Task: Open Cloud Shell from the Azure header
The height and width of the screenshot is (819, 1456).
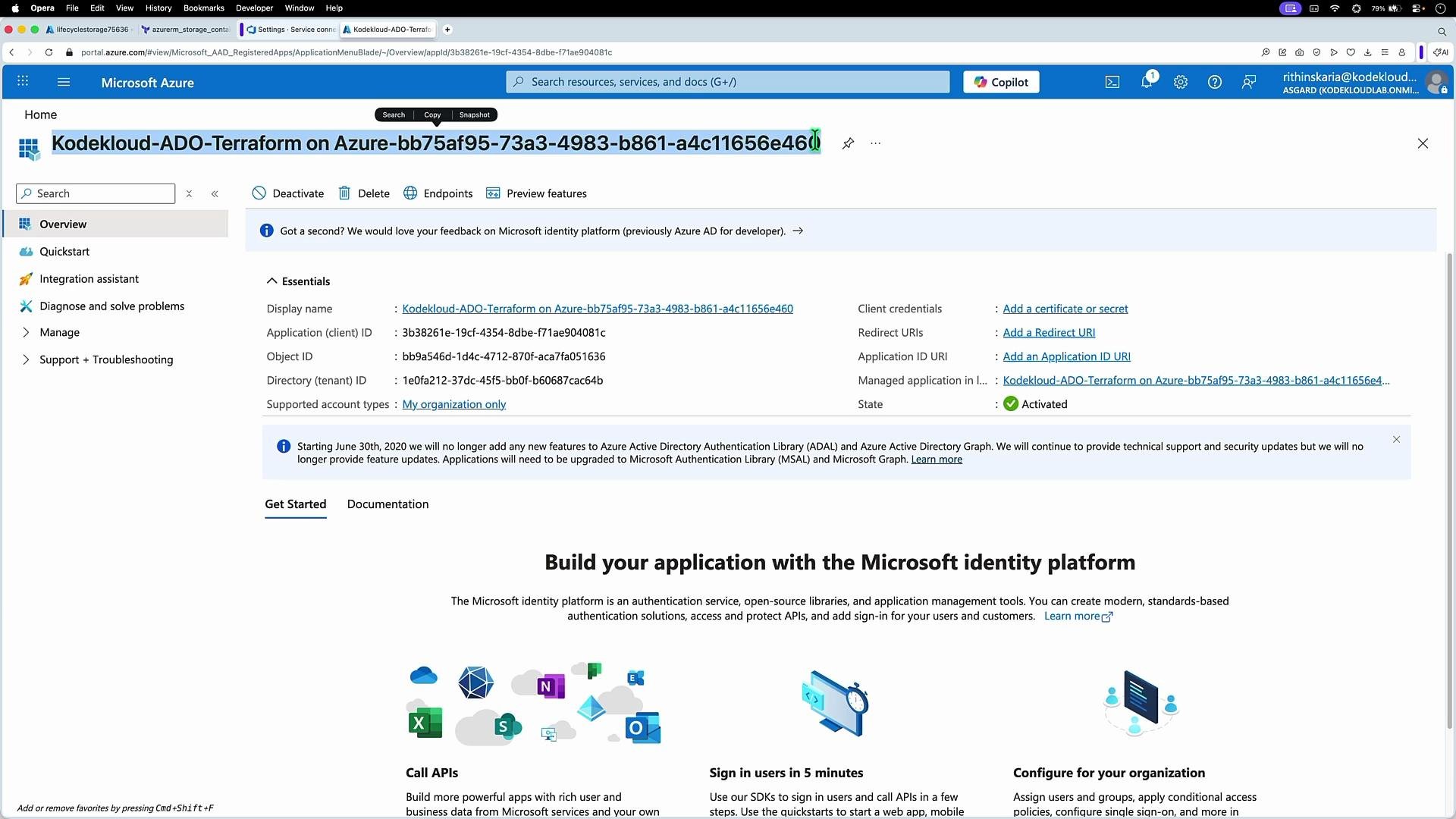Action: (x=1112, y=82)
